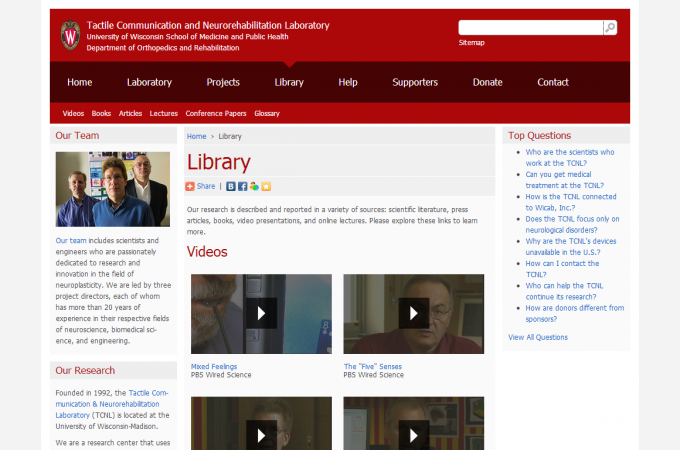Open the Sitemap link
The width and height of the screenshot is (680, 450).
471,42
